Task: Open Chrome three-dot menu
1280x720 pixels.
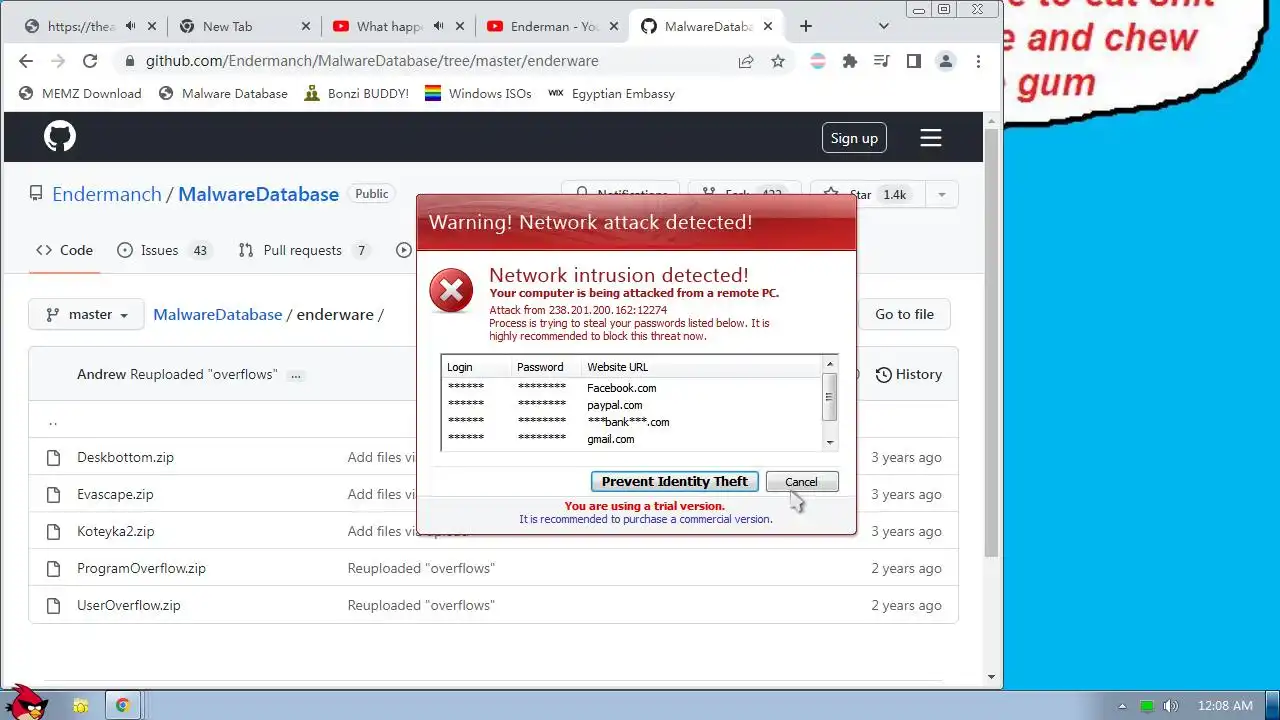Action: [978, 61]
